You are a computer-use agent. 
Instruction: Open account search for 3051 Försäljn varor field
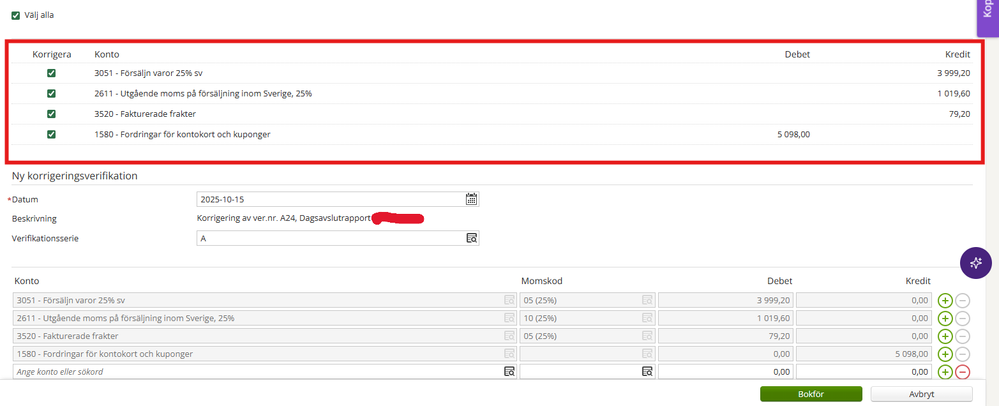pyautogui.click(x=509, y=300)
